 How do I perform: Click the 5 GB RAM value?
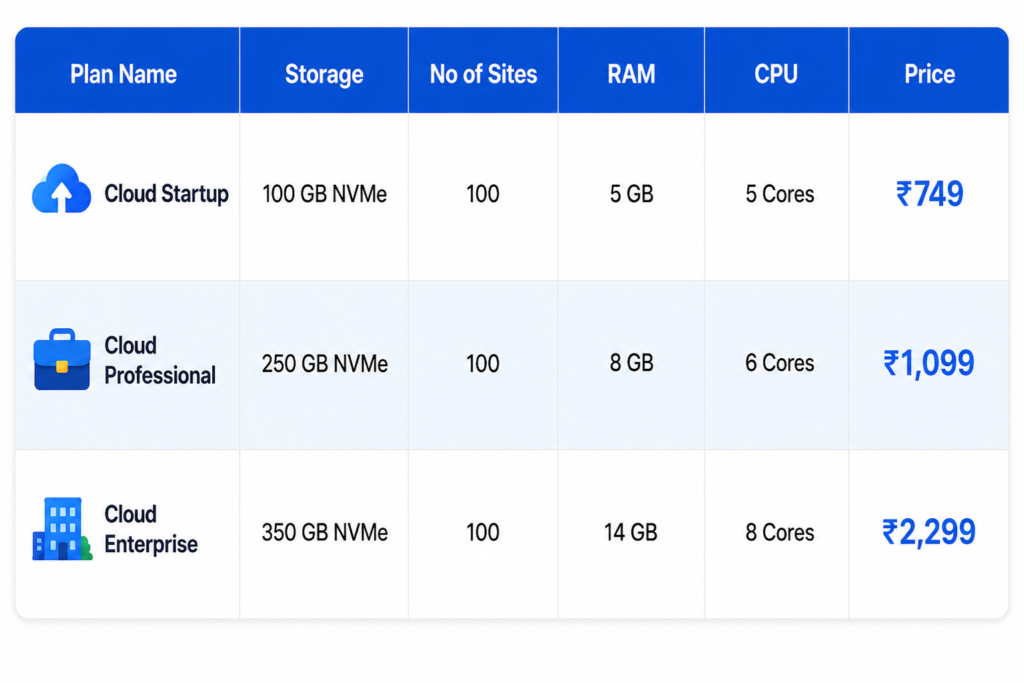632,194
